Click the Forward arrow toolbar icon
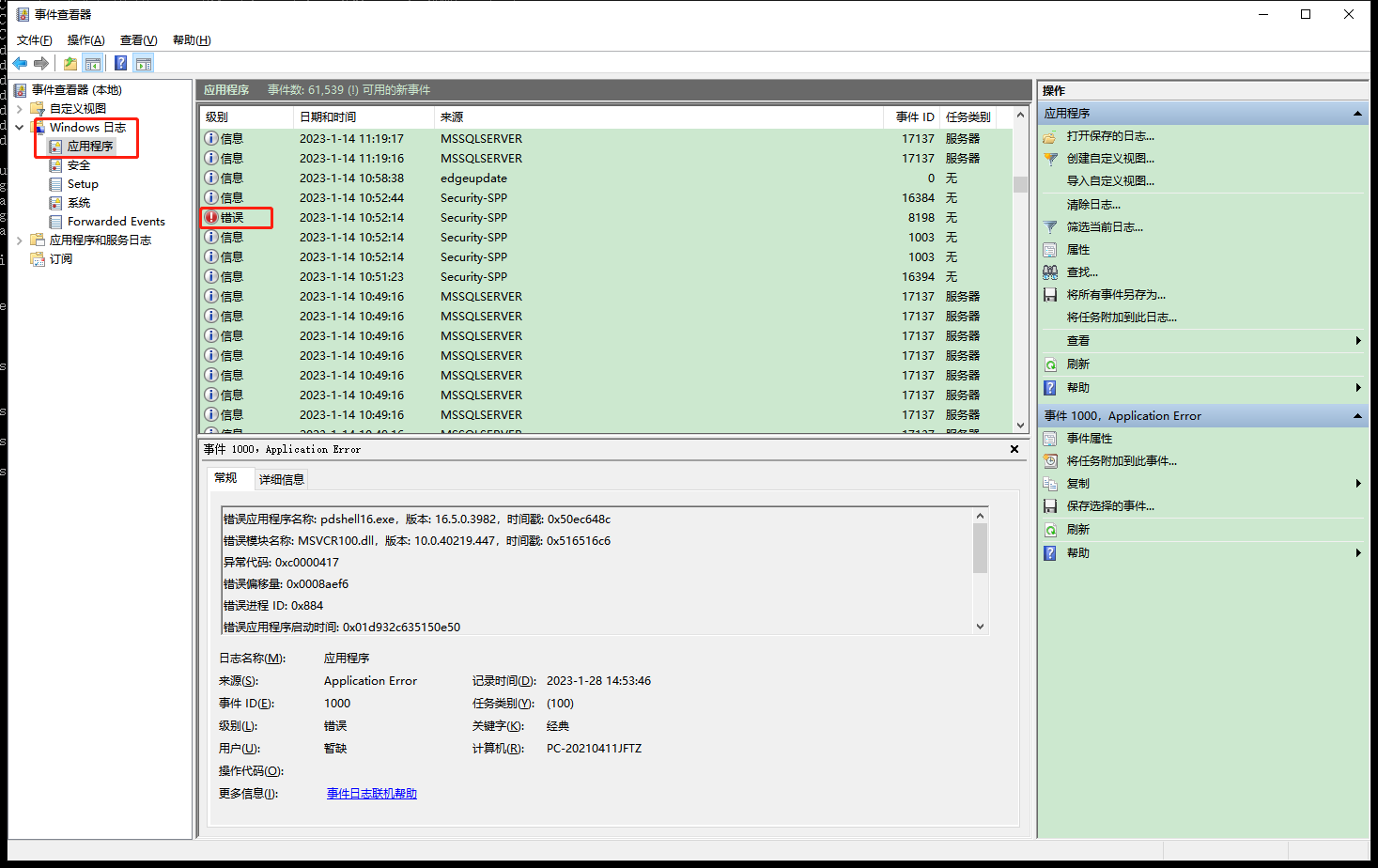 [x=41, y=63]
